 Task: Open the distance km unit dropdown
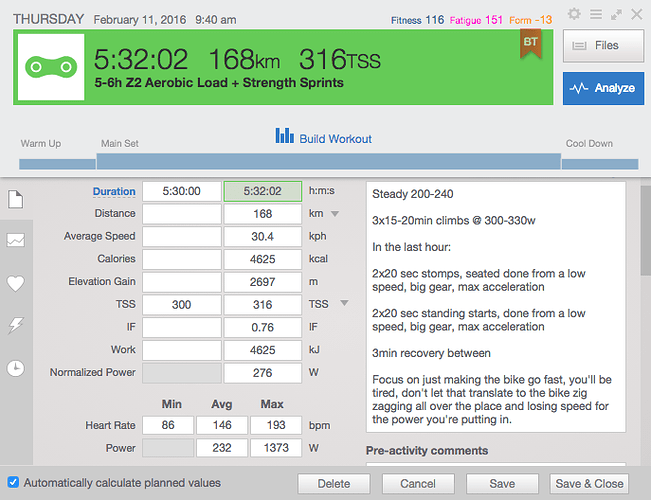point(335,214)
